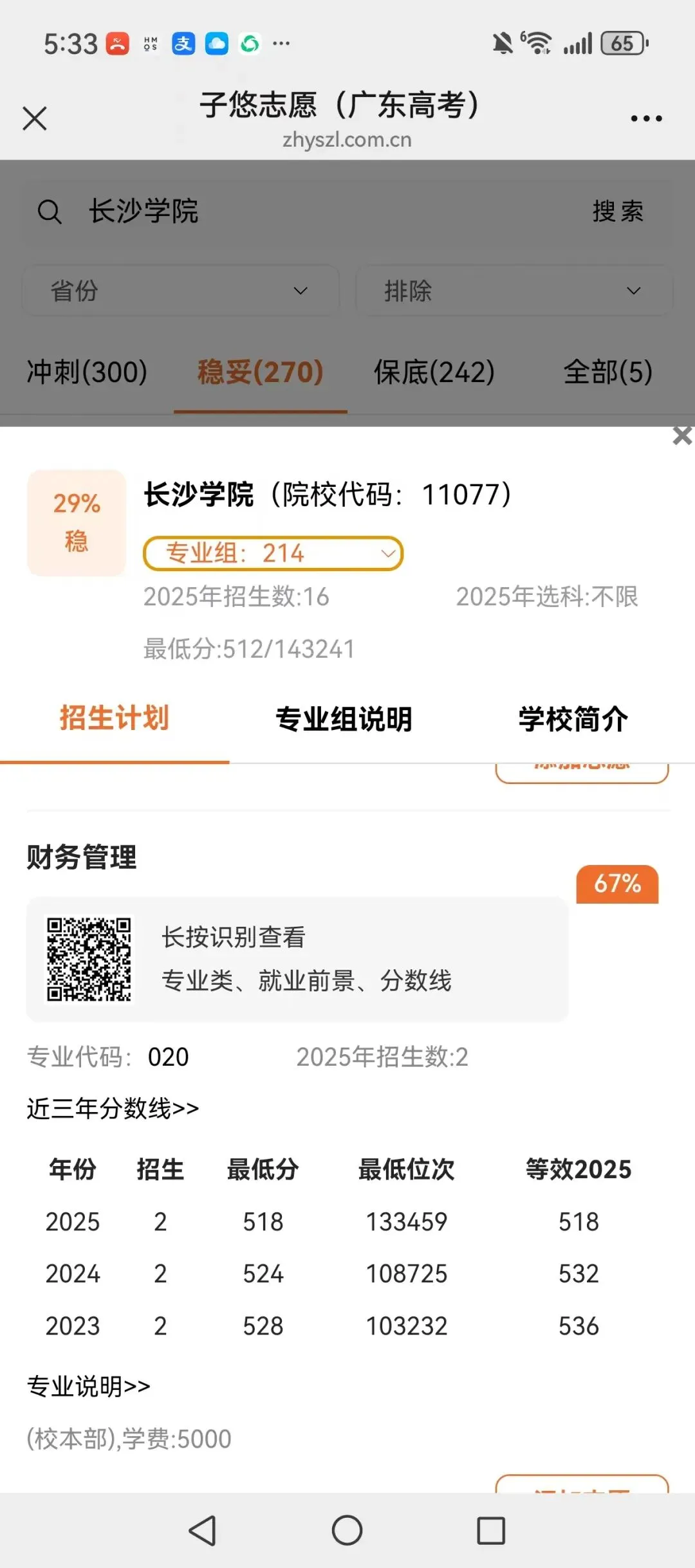The width and height of the screenshot is (695, 1568).
Task: Switch to 专业组说明 tab
Action: coord(344,719)
